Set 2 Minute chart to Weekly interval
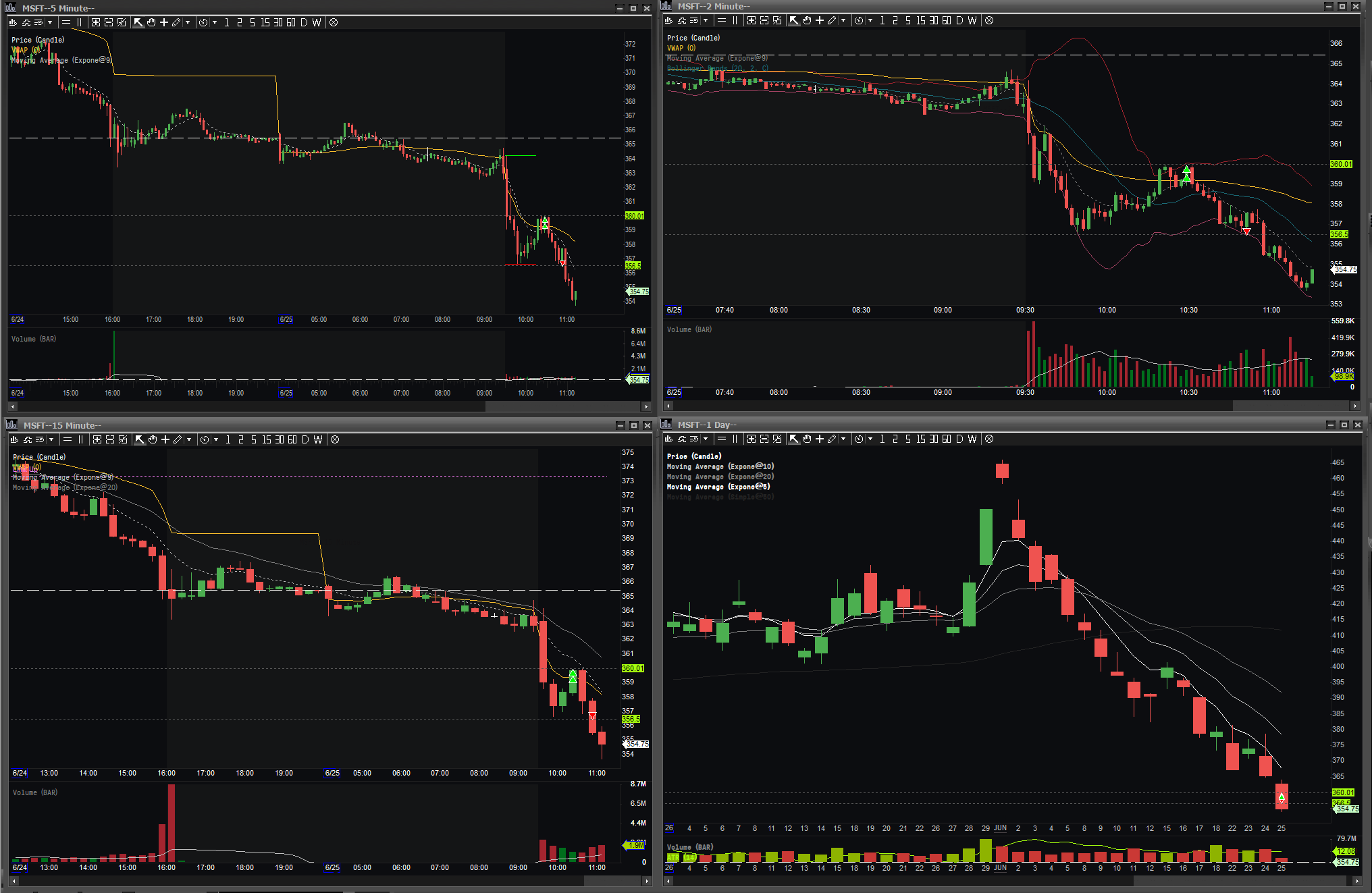Viewport: 1372px width, 893px height. coord(972,20)
